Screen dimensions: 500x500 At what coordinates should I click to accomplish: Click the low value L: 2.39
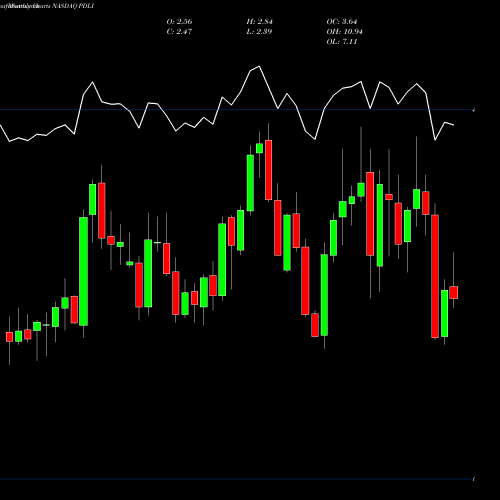[259, 32]
